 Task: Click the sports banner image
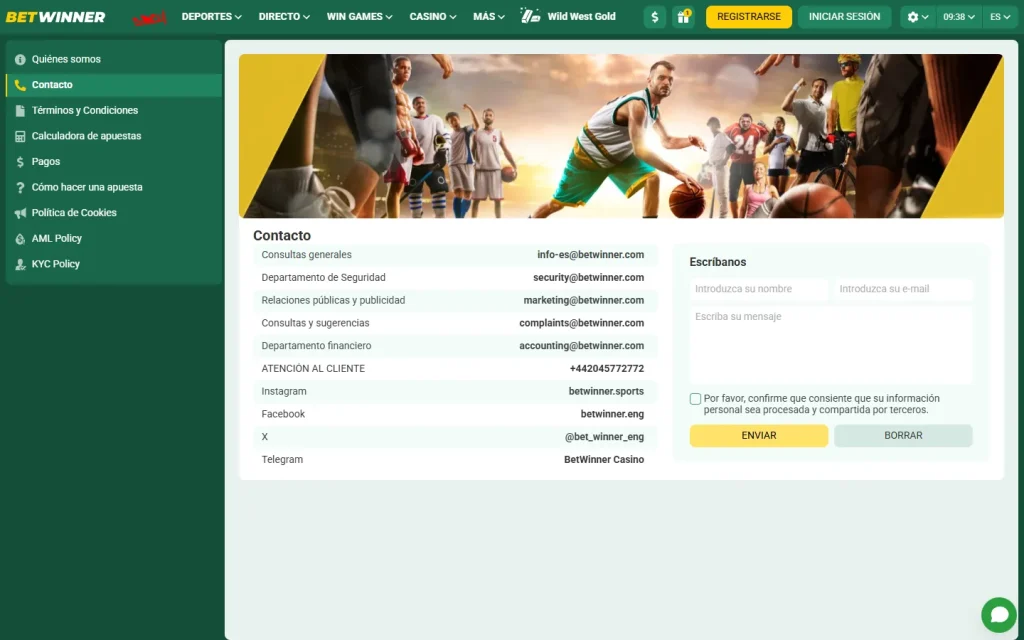(621, 136)
